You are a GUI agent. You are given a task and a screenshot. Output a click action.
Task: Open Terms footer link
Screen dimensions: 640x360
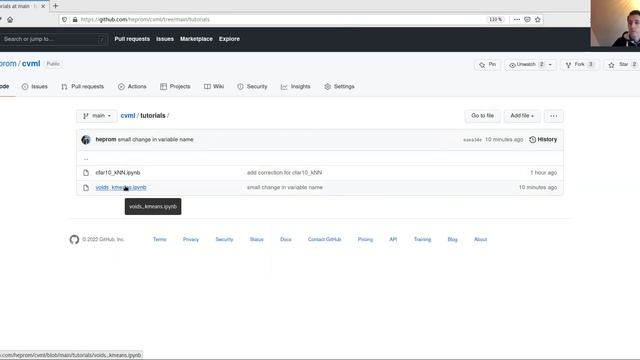(x=160, y=239)
